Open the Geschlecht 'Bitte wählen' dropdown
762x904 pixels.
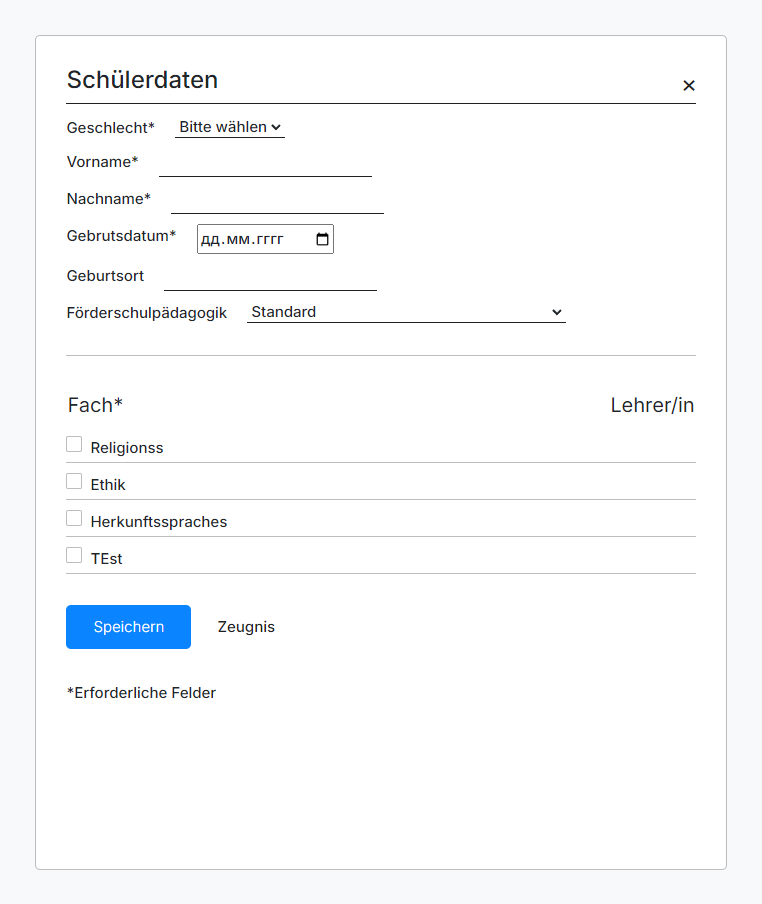230,128
